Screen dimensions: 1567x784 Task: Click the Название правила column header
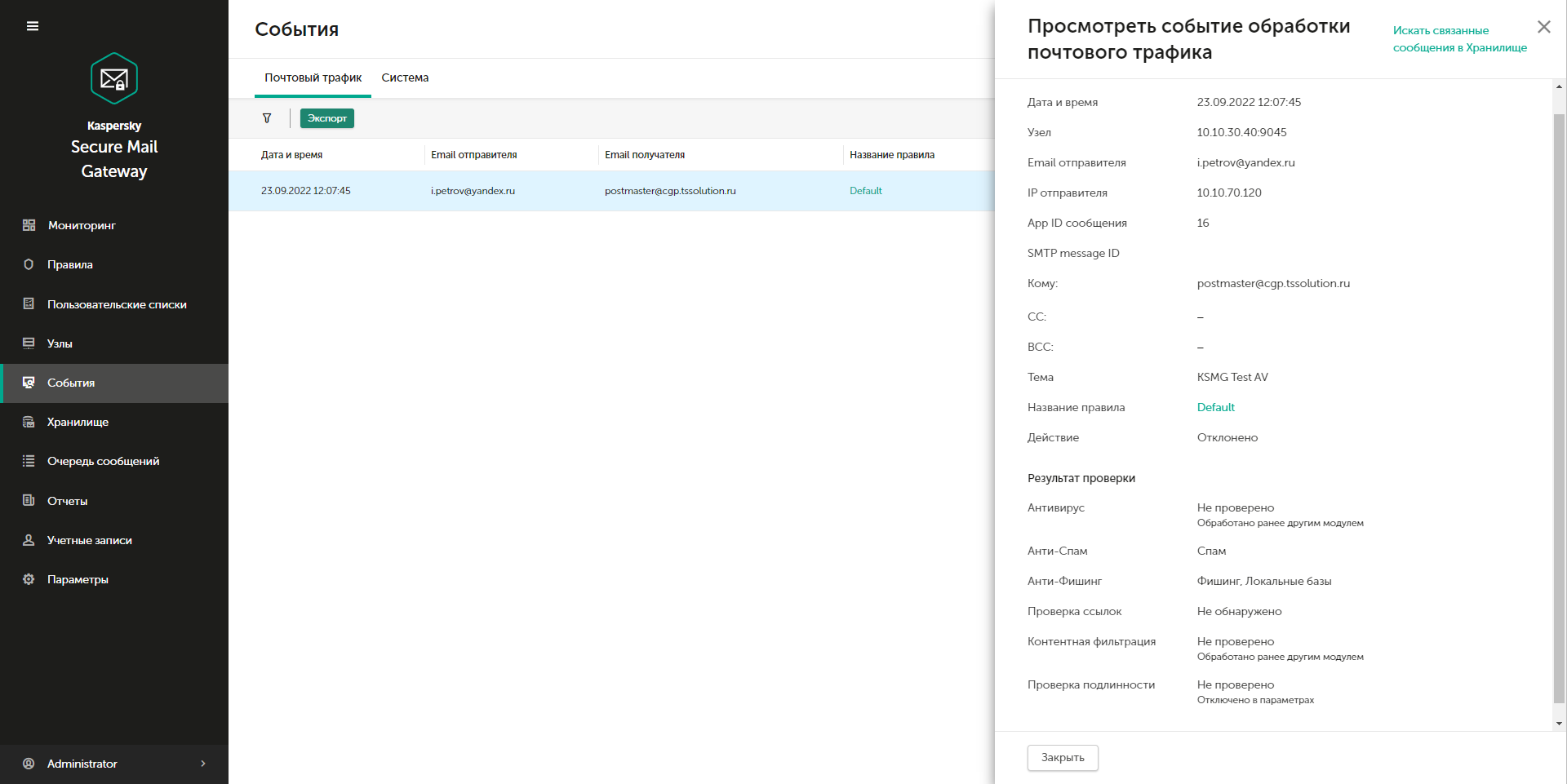pos(892,155)
